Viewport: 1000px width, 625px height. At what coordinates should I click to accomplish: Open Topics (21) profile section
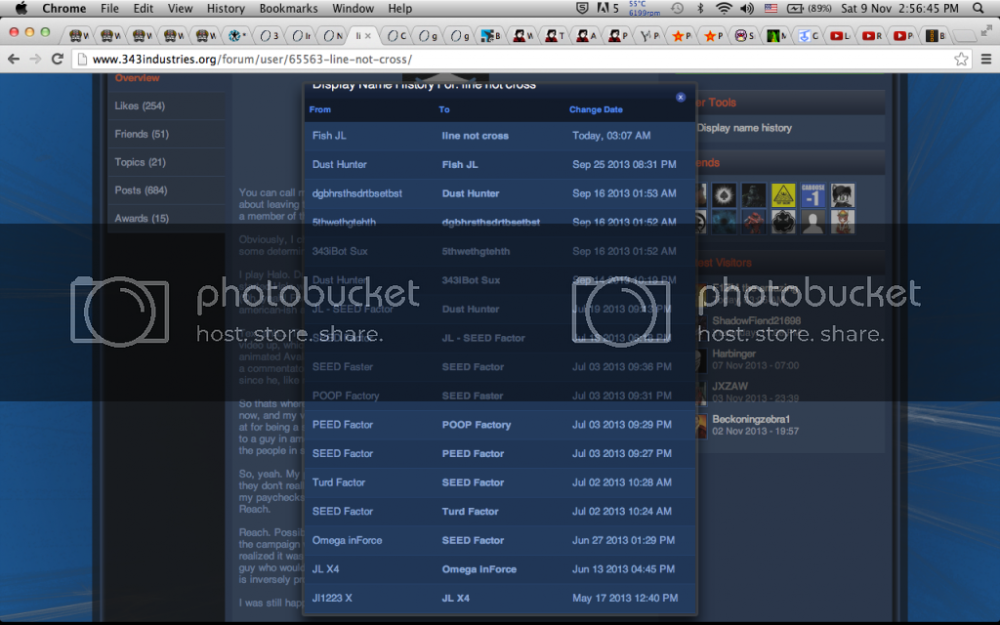pyautogui.click(x=140, y=162)
